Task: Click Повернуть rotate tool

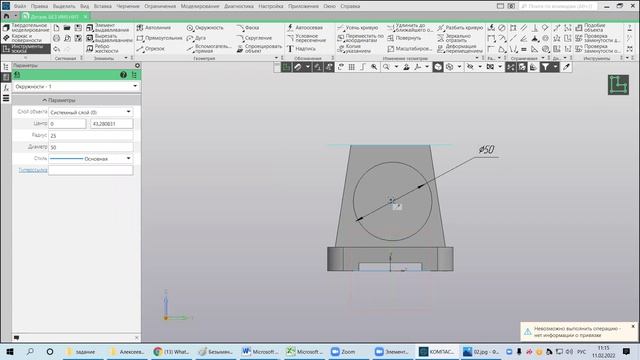Action: (404, 38)
